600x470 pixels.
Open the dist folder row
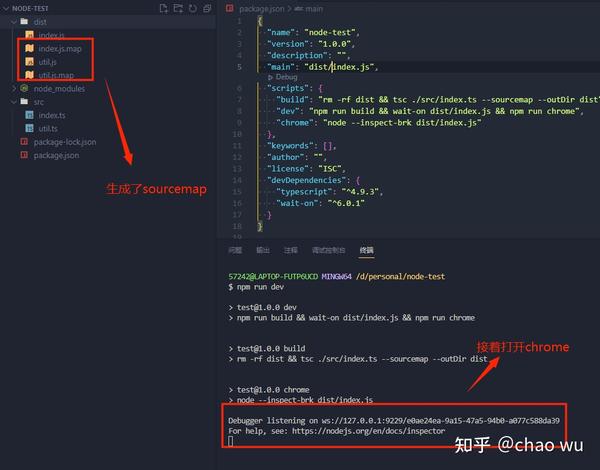[108, 22]
